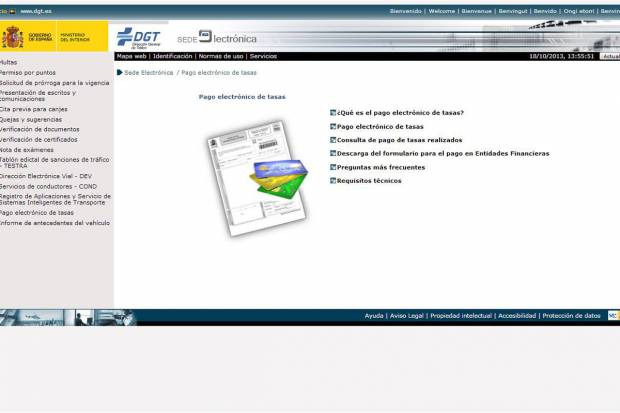Screen dimensions: 620x413
Task: Click icon beside Preguntas más frecuentes
Action: pos(333,167)
